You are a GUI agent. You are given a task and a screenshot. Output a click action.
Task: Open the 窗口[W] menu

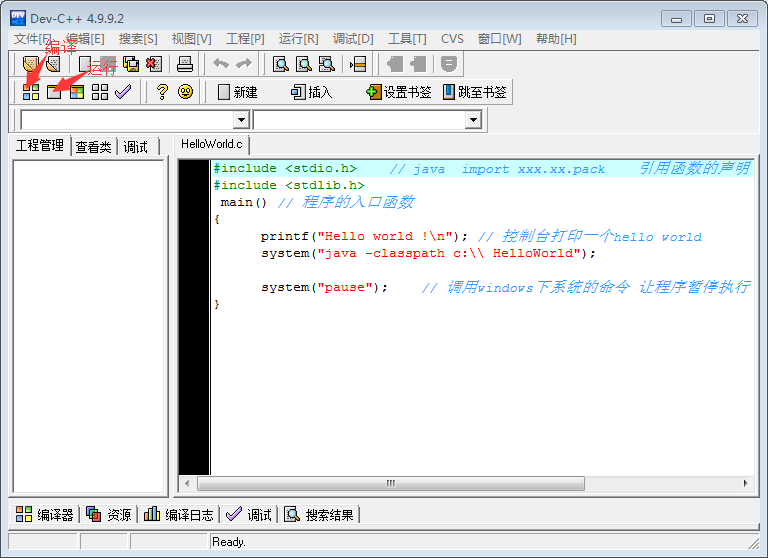click(500, 39)
